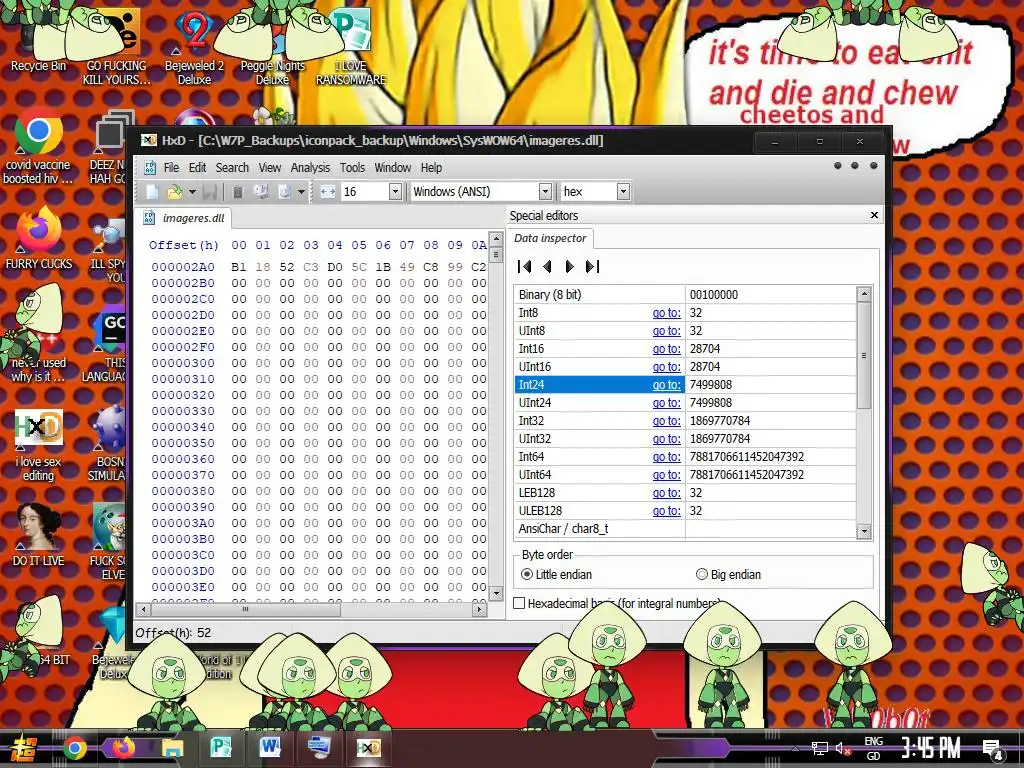Screen dimensions: 1024x768
Task: Open the Search menu
Action: pos(232,168)
